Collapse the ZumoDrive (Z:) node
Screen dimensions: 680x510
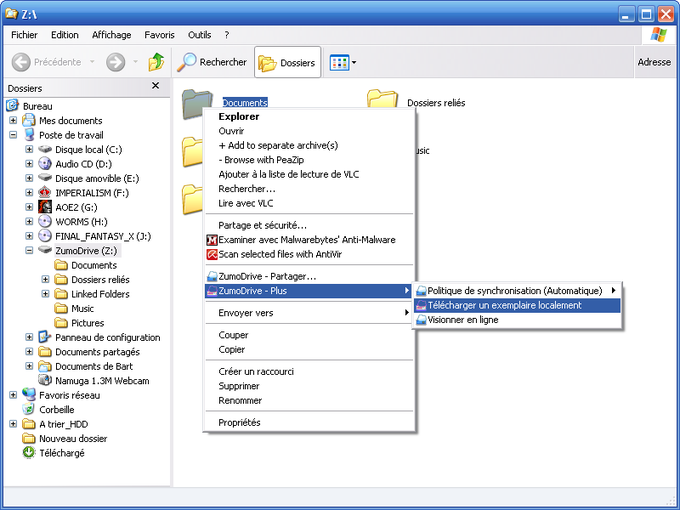coord(29,250)
